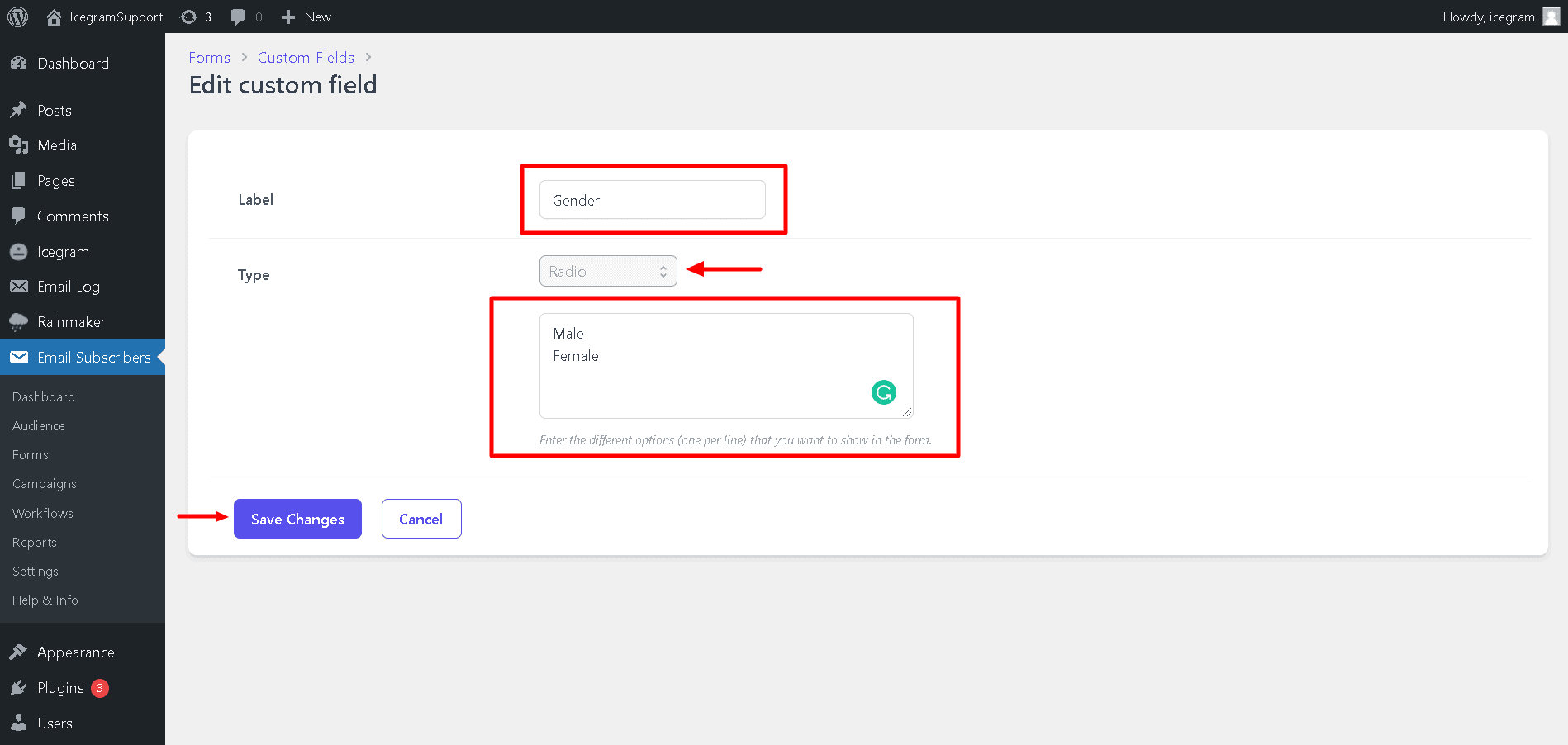Open Email Subscribers Dashboard submenu item
Viewport: 1568px width, 745px height.
[44, 397]
